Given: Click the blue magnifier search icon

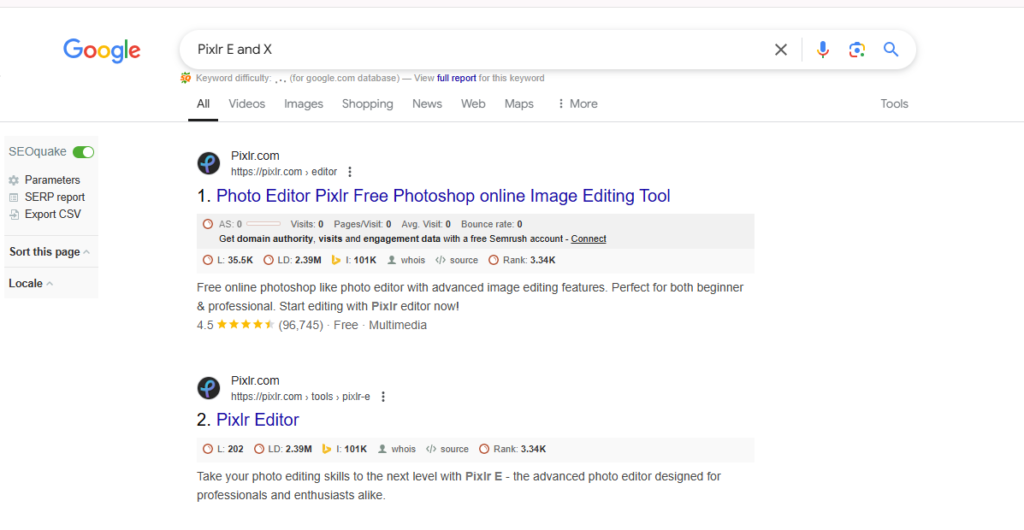Looking at the screenshot, I should [891, 50].
